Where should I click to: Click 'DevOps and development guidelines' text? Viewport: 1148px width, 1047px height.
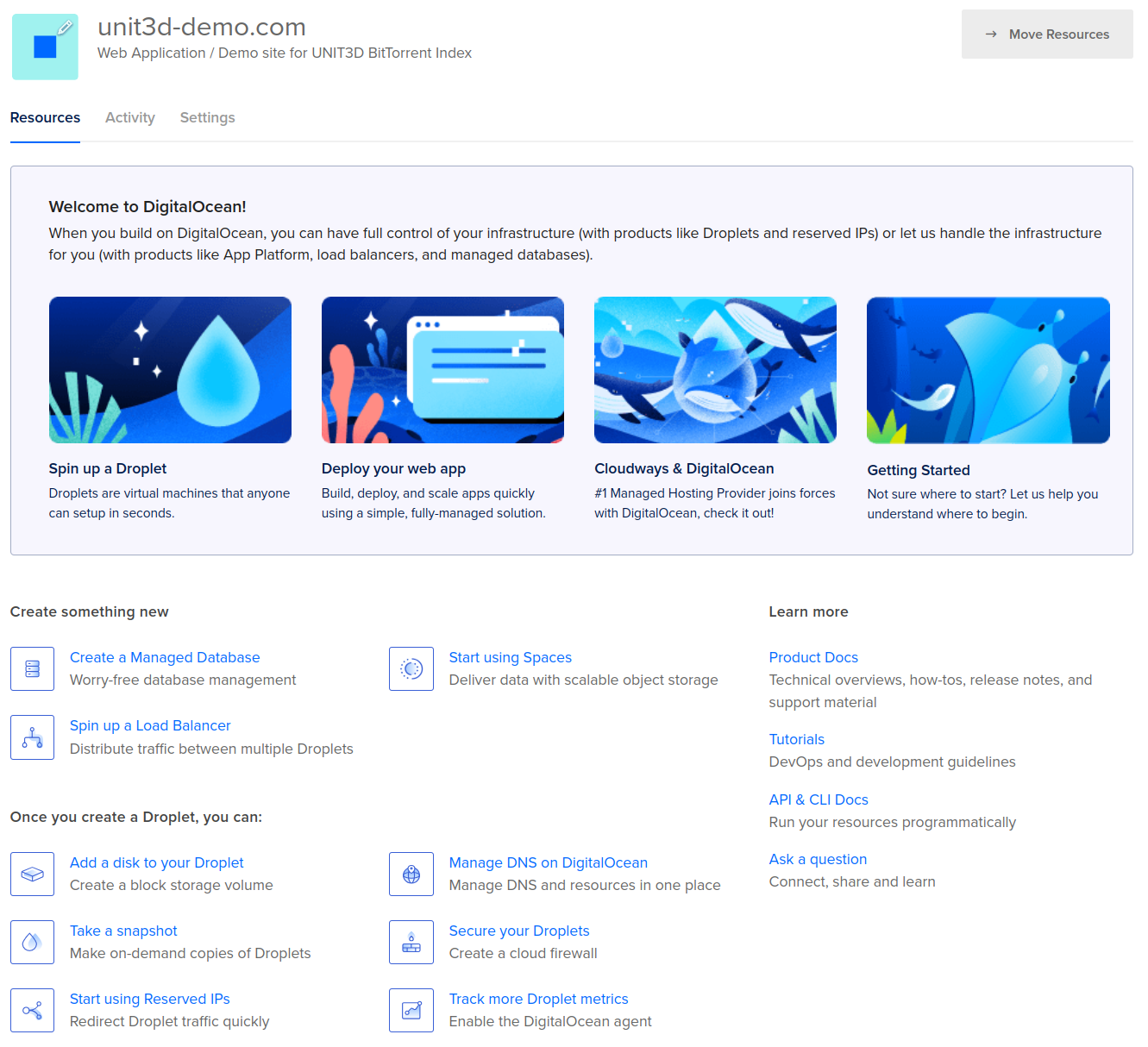point(893,762)
